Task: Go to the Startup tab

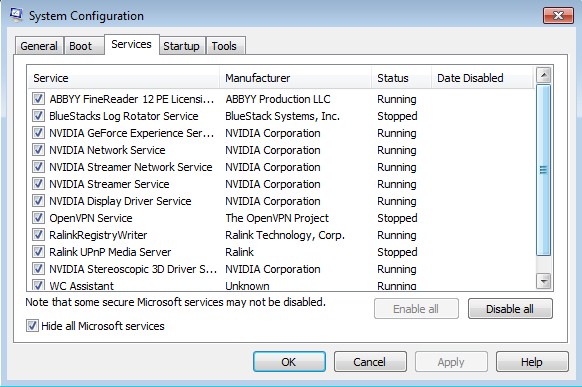Action: coord(182,46)
